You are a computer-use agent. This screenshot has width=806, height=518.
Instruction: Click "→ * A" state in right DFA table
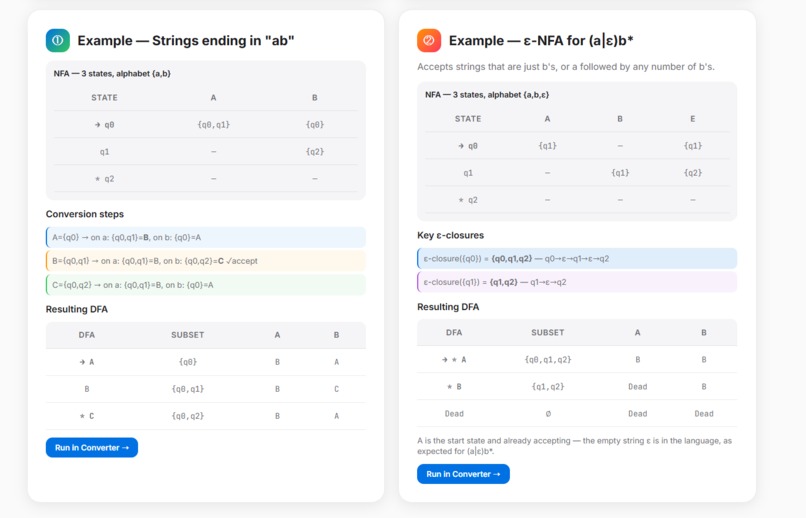454,360
